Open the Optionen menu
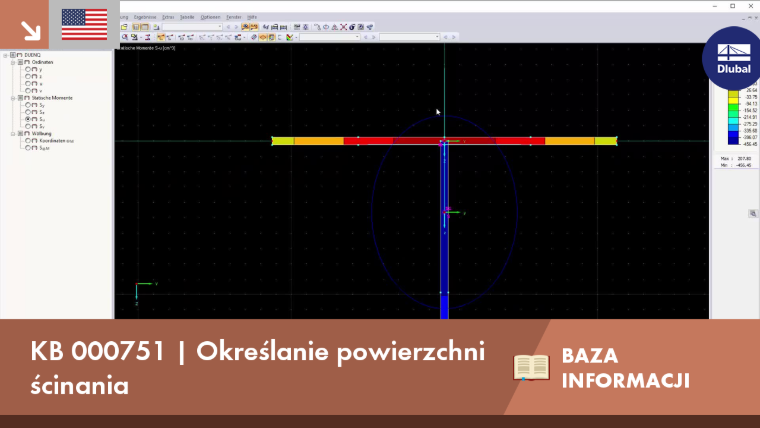 [210, 17]
